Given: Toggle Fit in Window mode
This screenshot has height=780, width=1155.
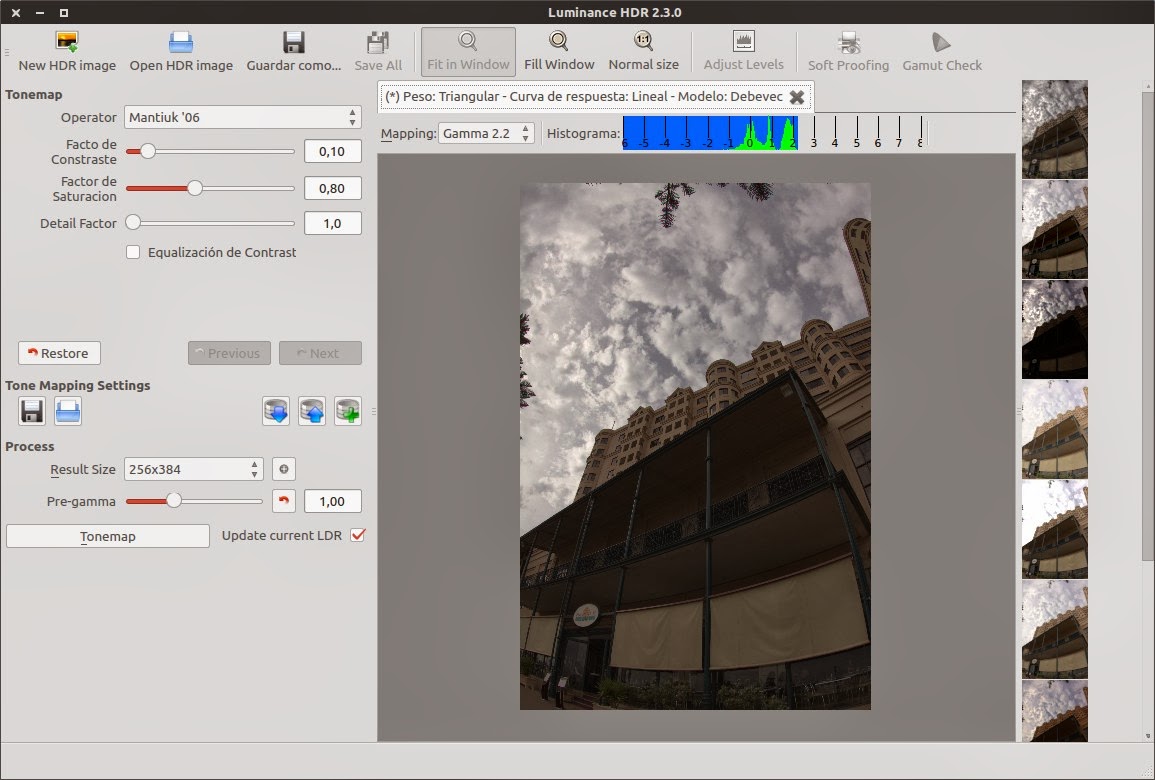Looking at the screenshot, I should pos(468,48).
